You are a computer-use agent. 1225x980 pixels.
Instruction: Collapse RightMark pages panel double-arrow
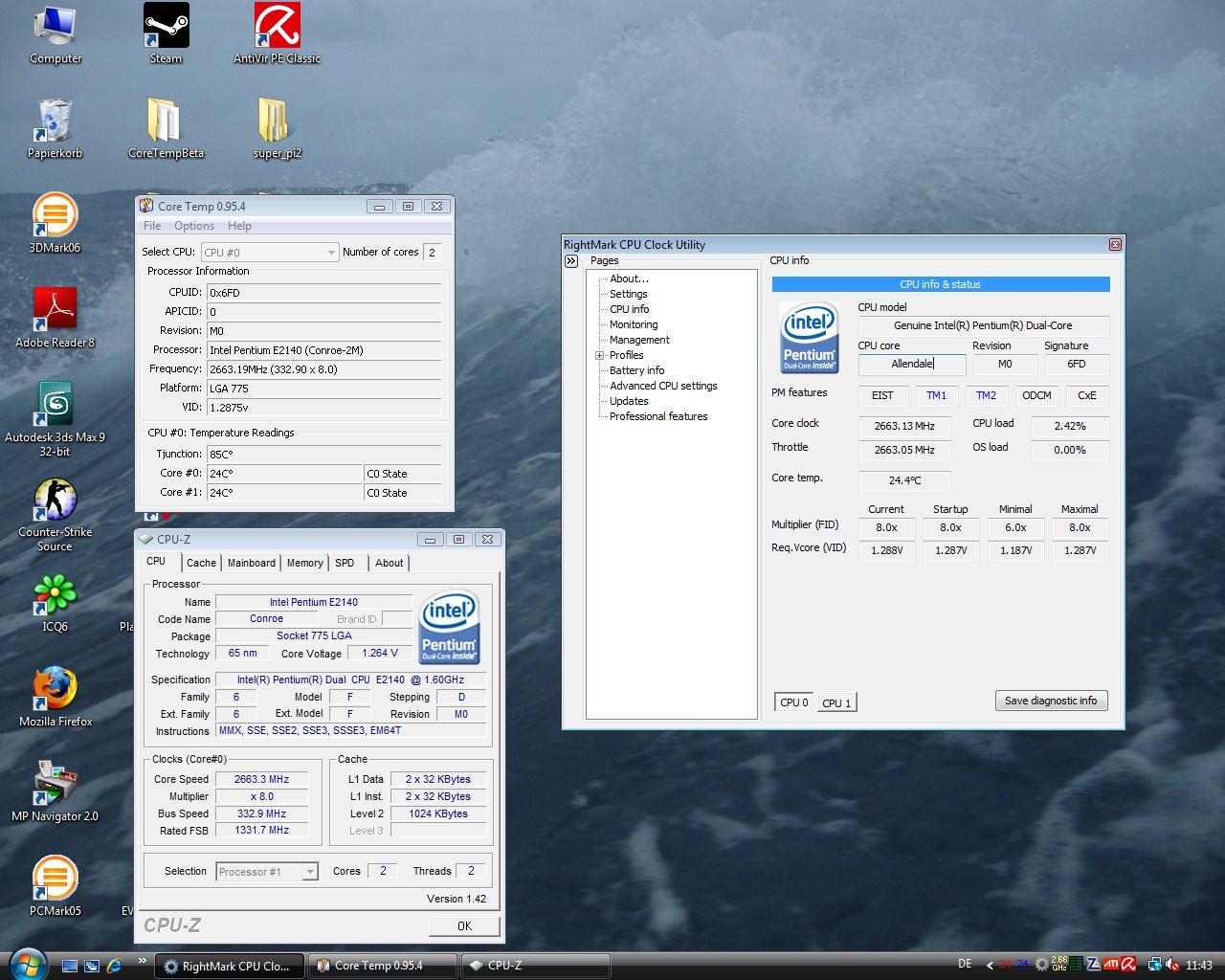tap(571, 260)
